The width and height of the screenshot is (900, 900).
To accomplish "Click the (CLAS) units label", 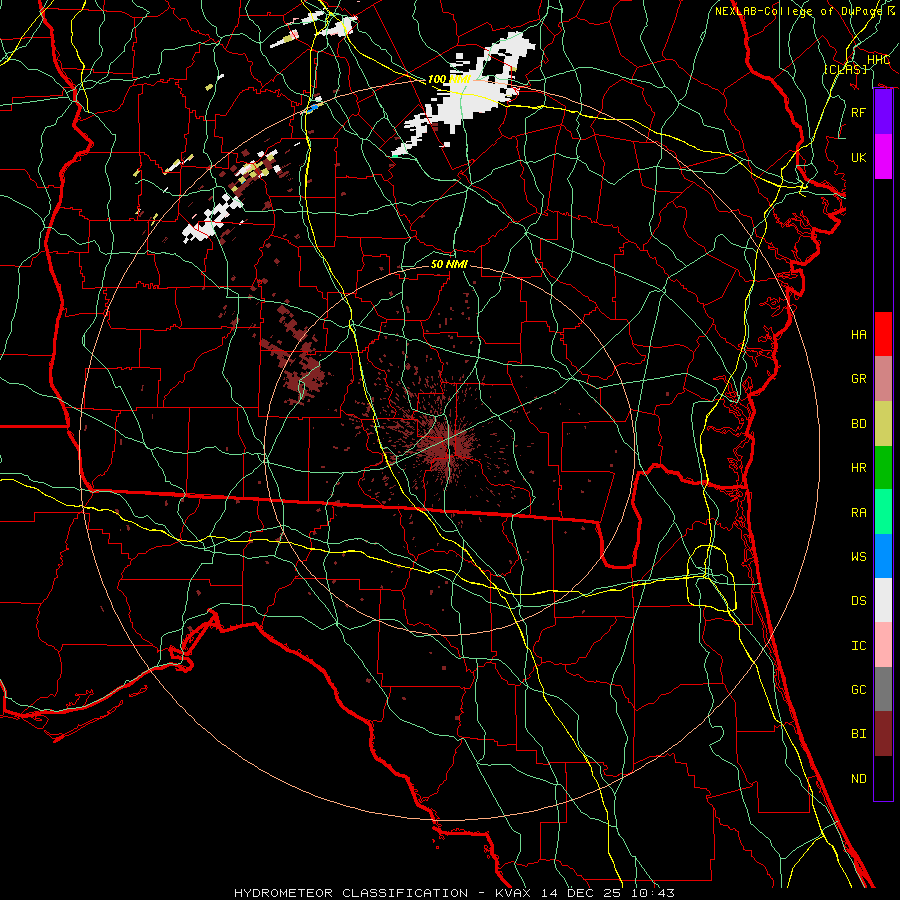I will click(x=845, y=69).
